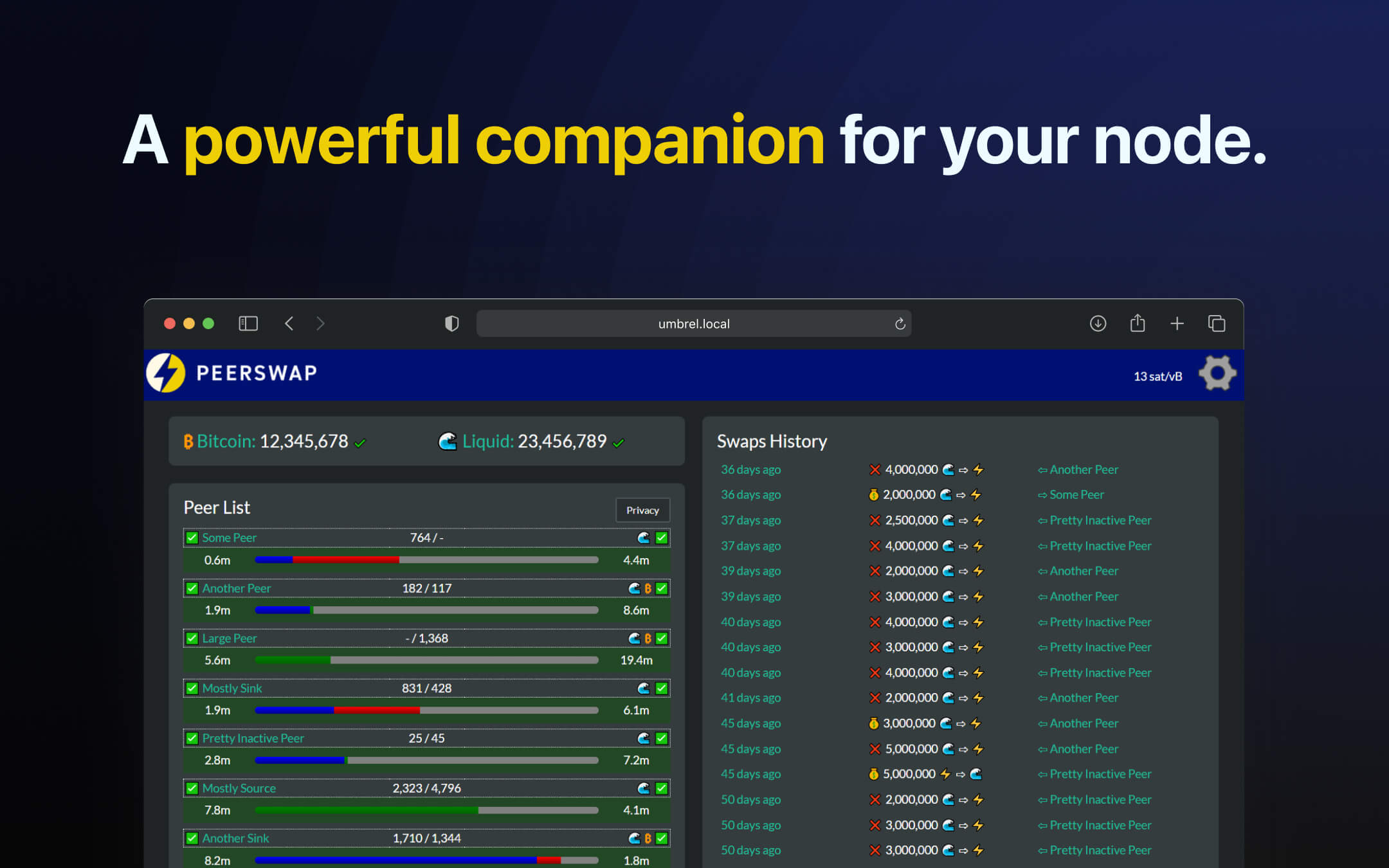Image resolution: width=1389 pixels, height=868 pixels.
Task: Click the browser share icon
Action: 1138,323
